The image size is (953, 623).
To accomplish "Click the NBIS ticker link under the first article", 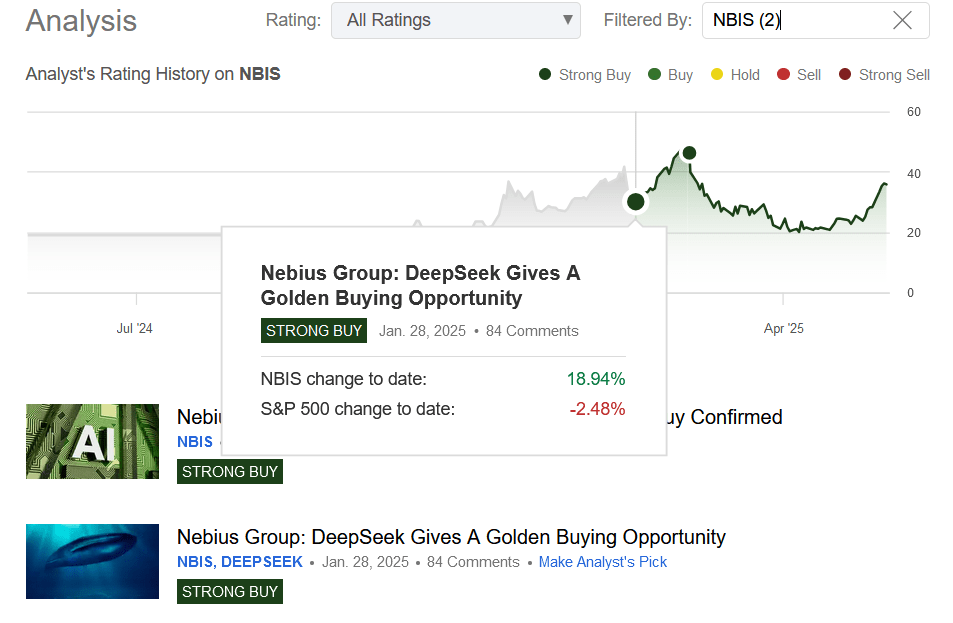I will pos(194,442).
